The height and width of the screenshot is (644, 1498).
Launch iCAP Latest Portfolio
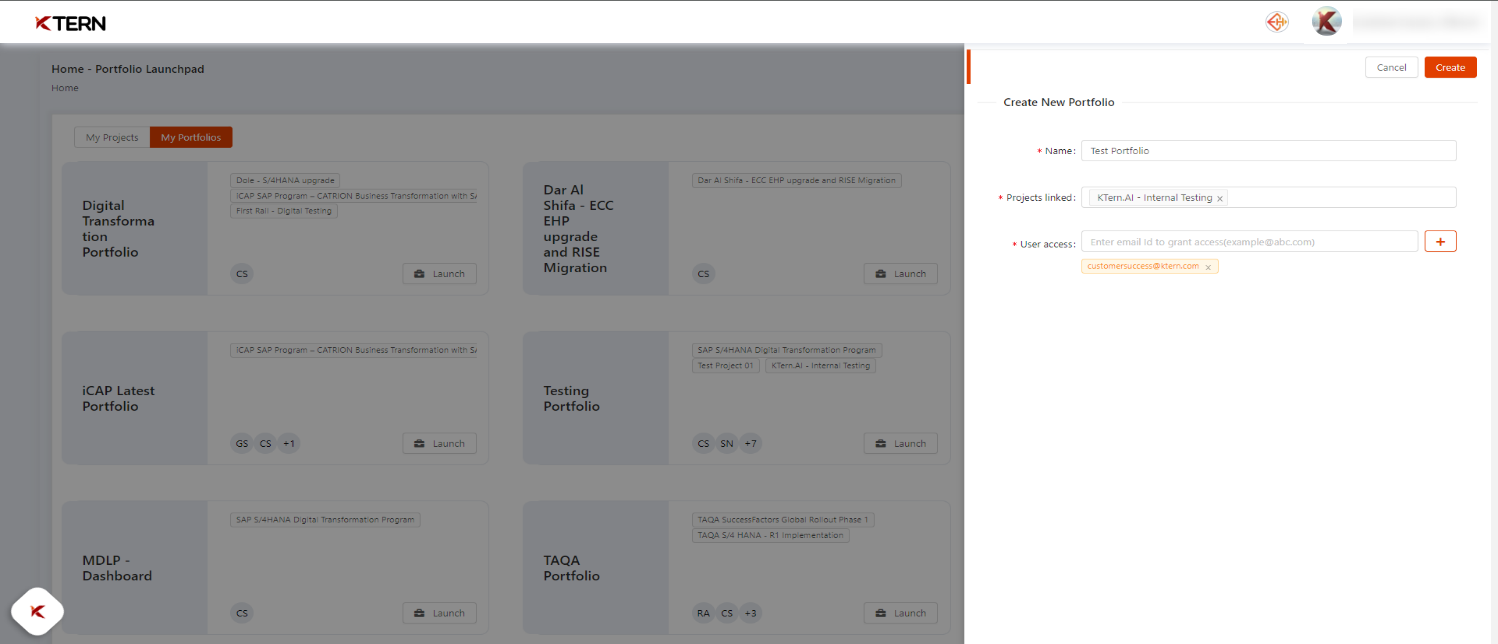(x=440, y=443)
